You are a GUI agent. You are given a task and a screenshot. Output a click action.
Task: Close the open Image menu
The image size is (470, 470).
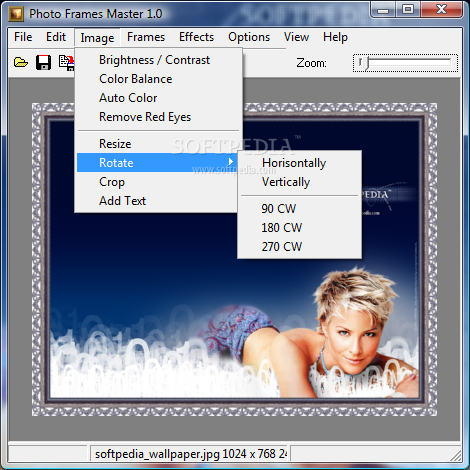pos(97,38)
